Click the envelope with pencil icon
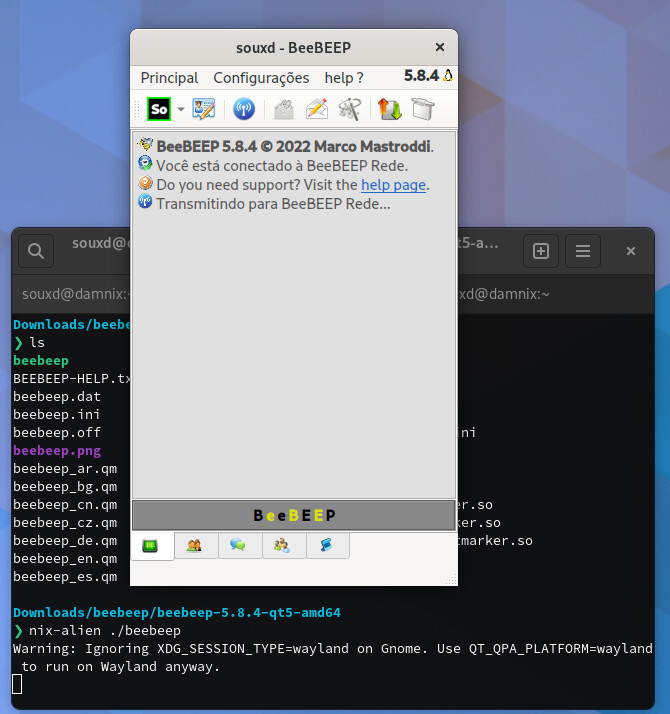The image size is (670, 714). 317,109
